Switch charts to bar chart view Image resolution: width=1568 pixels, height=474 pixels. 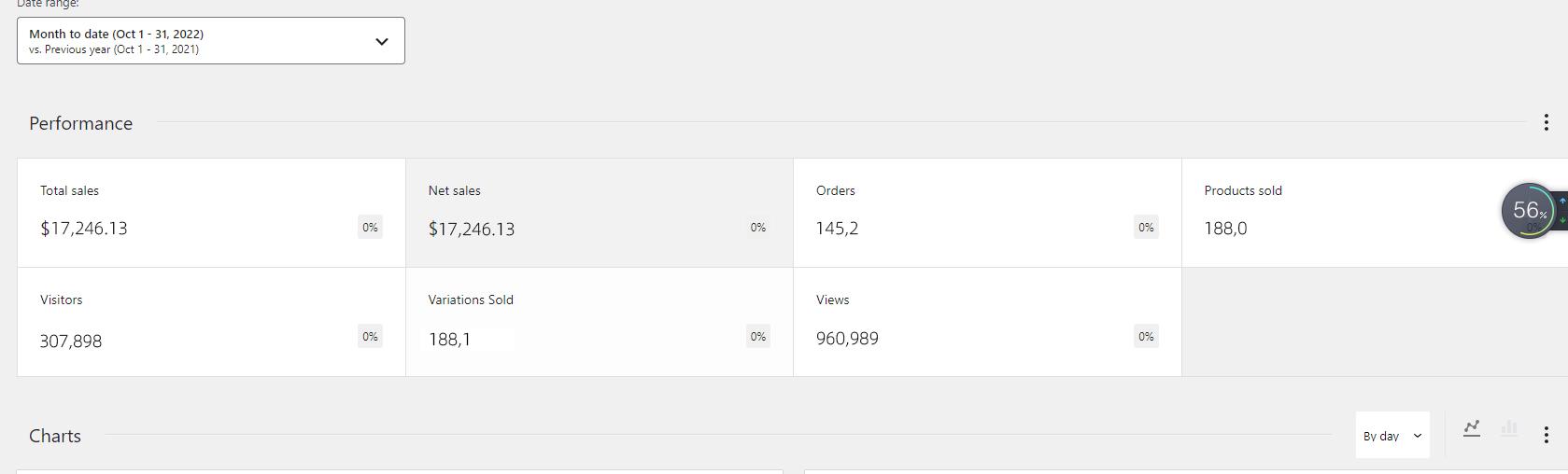[x=1509, y=428]
